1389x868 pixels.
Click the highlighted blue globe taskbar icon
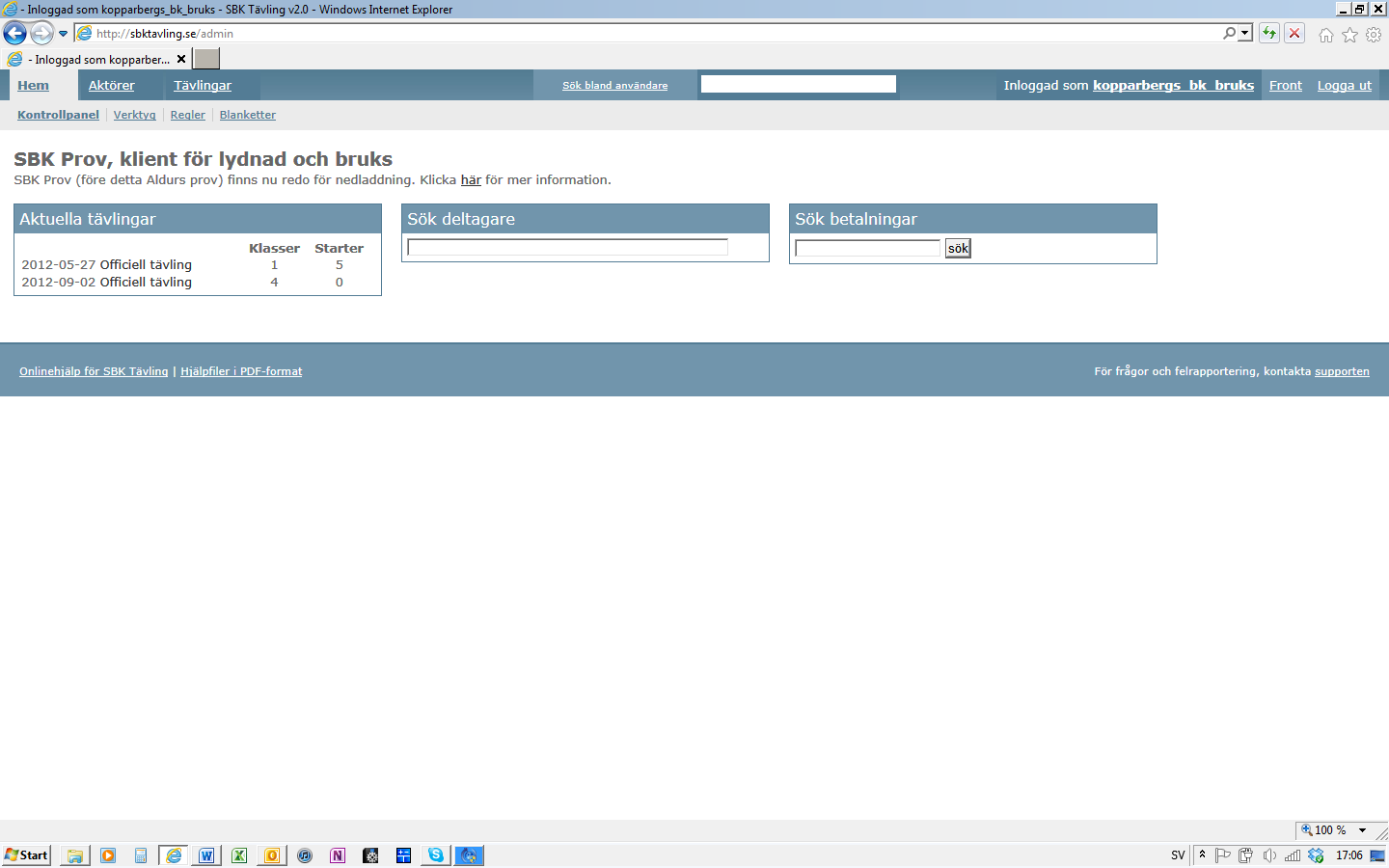tap(469, 855)
